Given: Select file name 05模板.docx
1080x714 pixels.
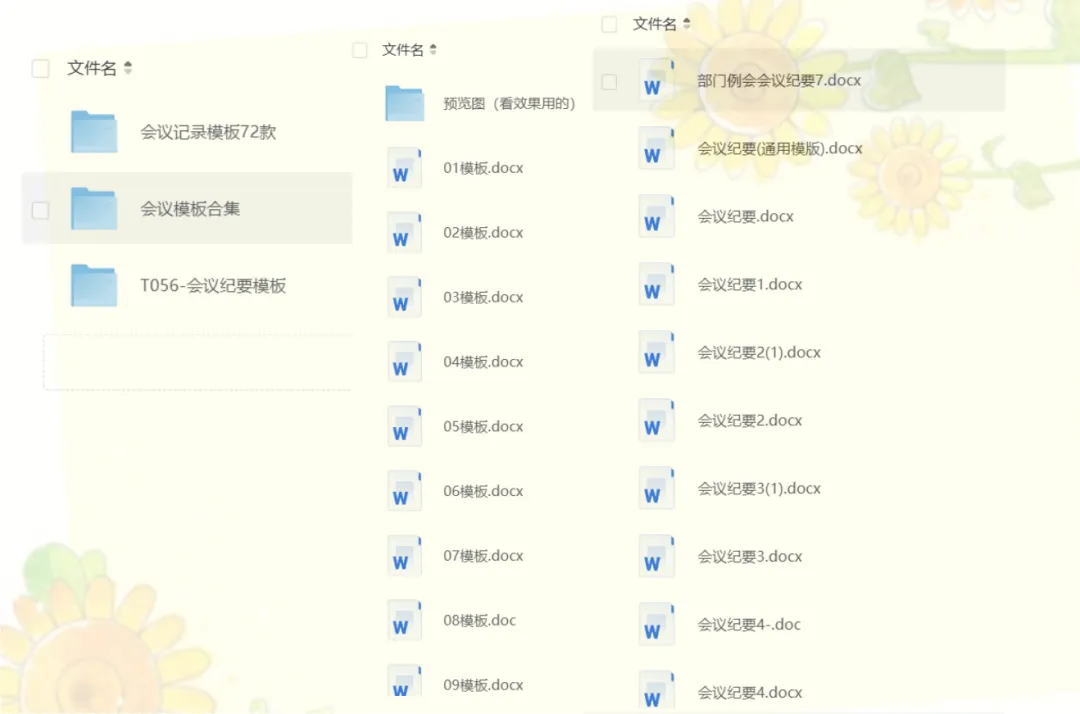Looking at the screenshot, I should tap(483, 427).
